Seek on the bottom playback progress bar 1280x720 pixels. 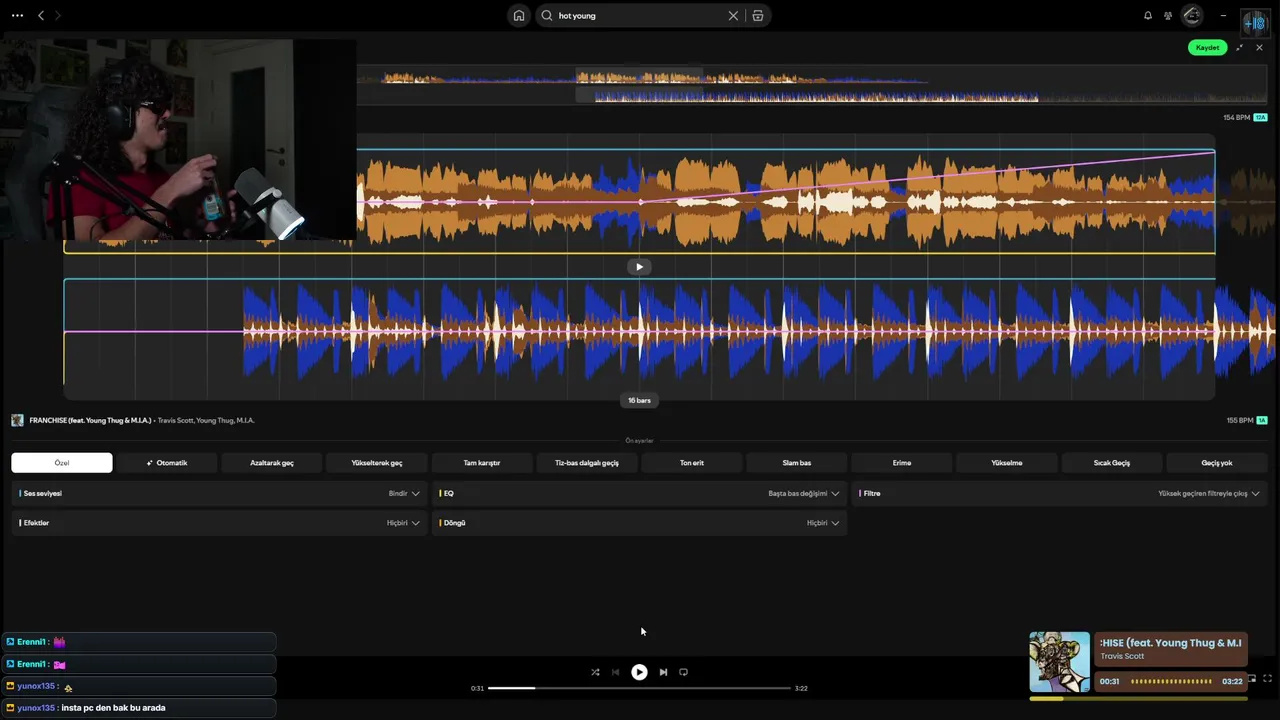[x=640, y=688]
